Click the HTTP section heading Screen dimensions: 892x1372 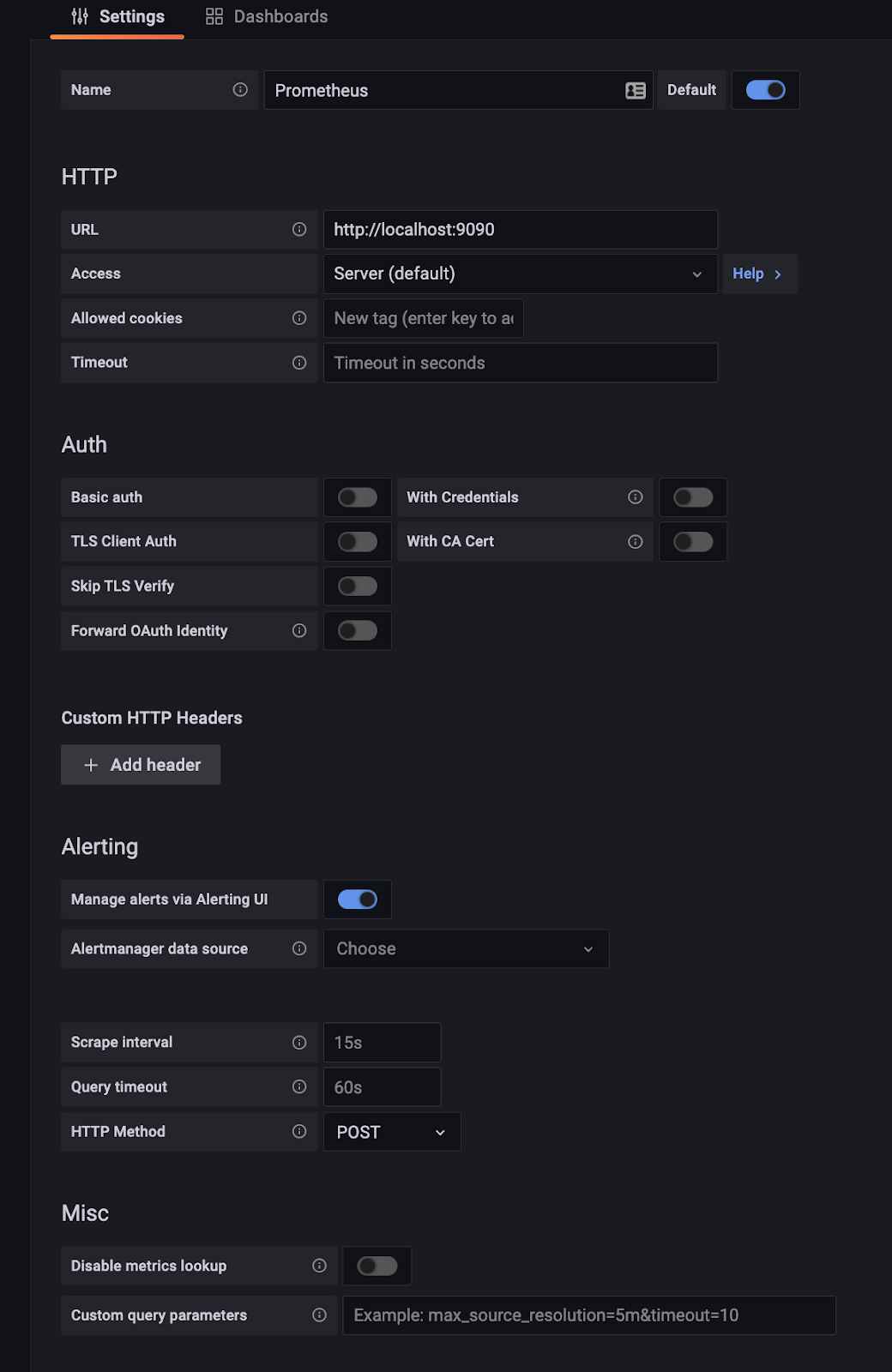[89, 177]
